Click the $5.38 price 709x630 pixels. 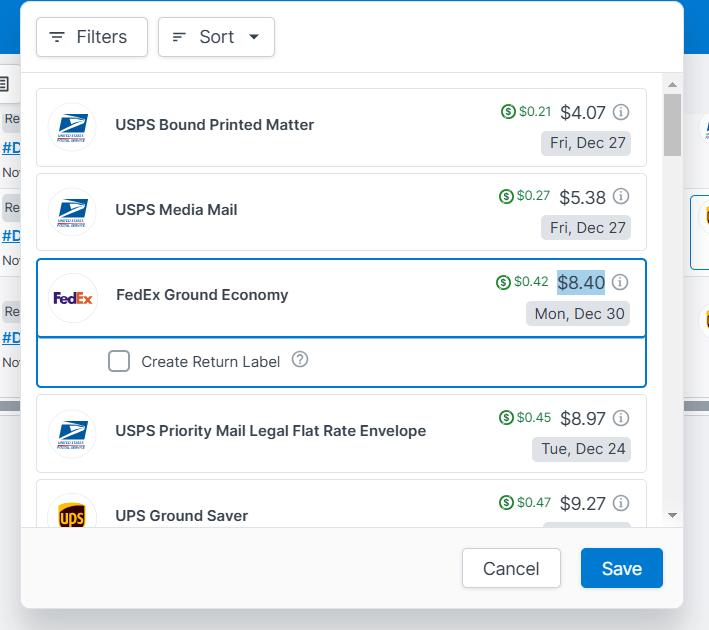point(582,198)
